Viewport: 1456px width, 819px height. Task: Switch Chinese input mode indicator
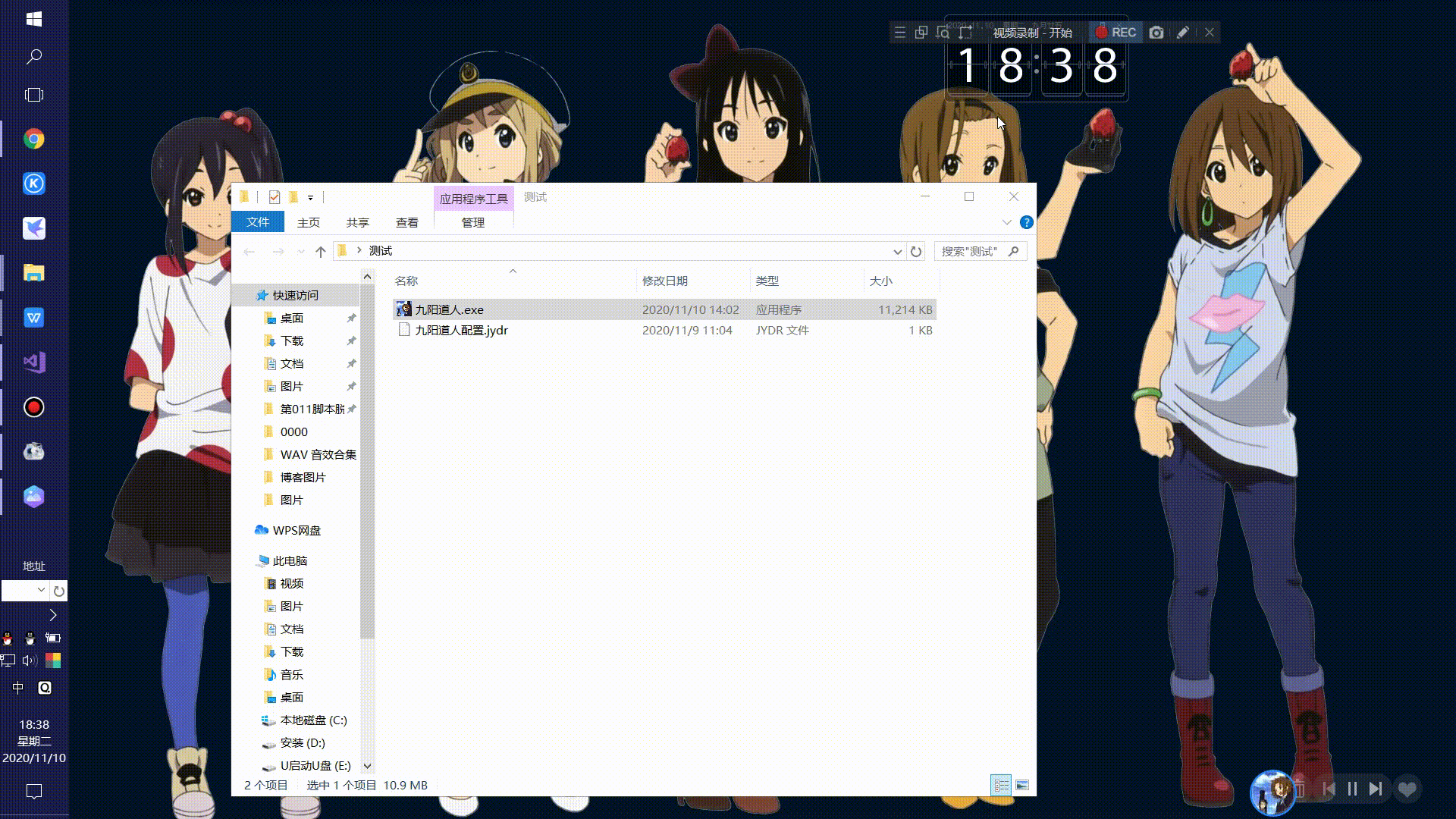pyautogui.click(x=18, y=688)
